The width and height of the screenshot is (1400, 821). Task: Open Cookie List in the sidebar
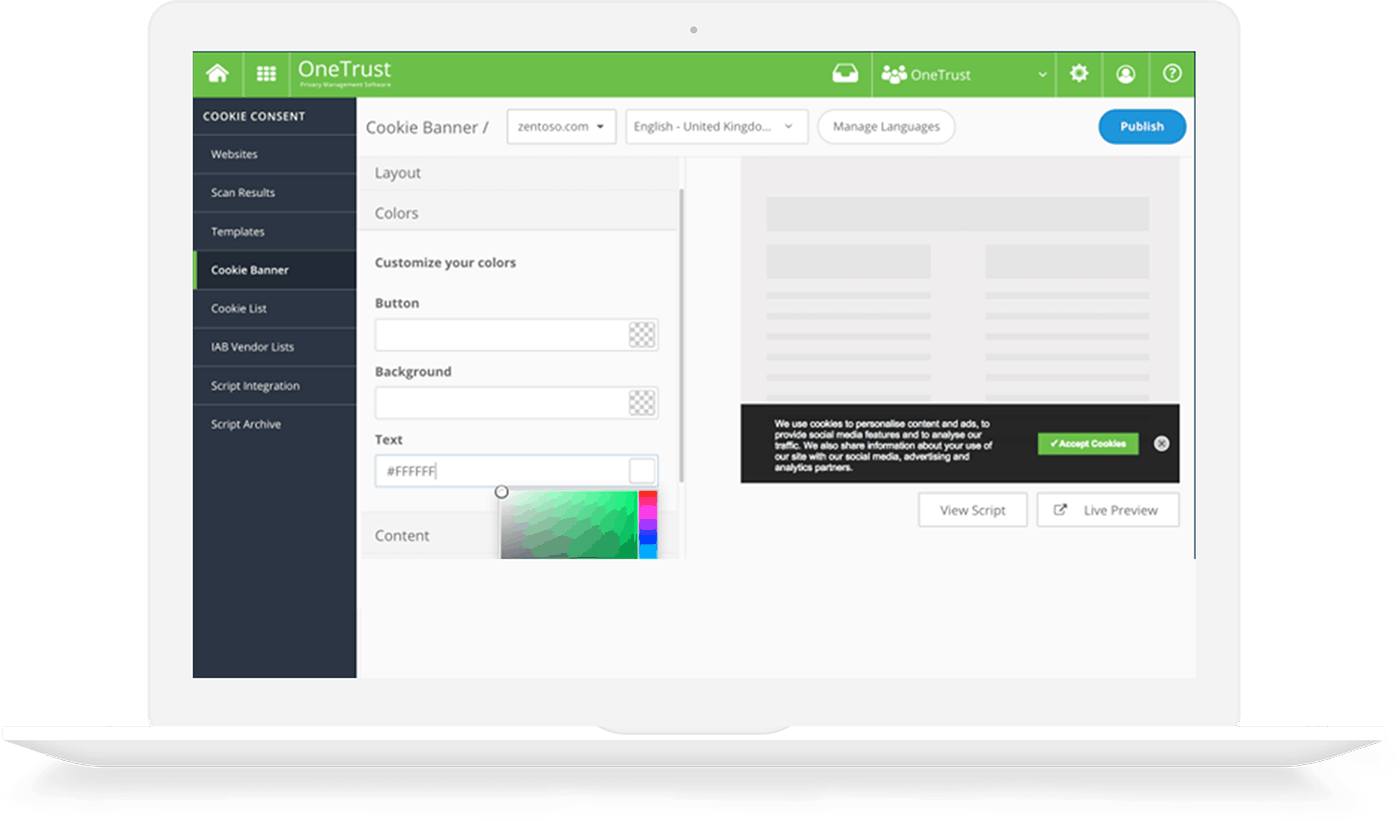pos(274,308)
